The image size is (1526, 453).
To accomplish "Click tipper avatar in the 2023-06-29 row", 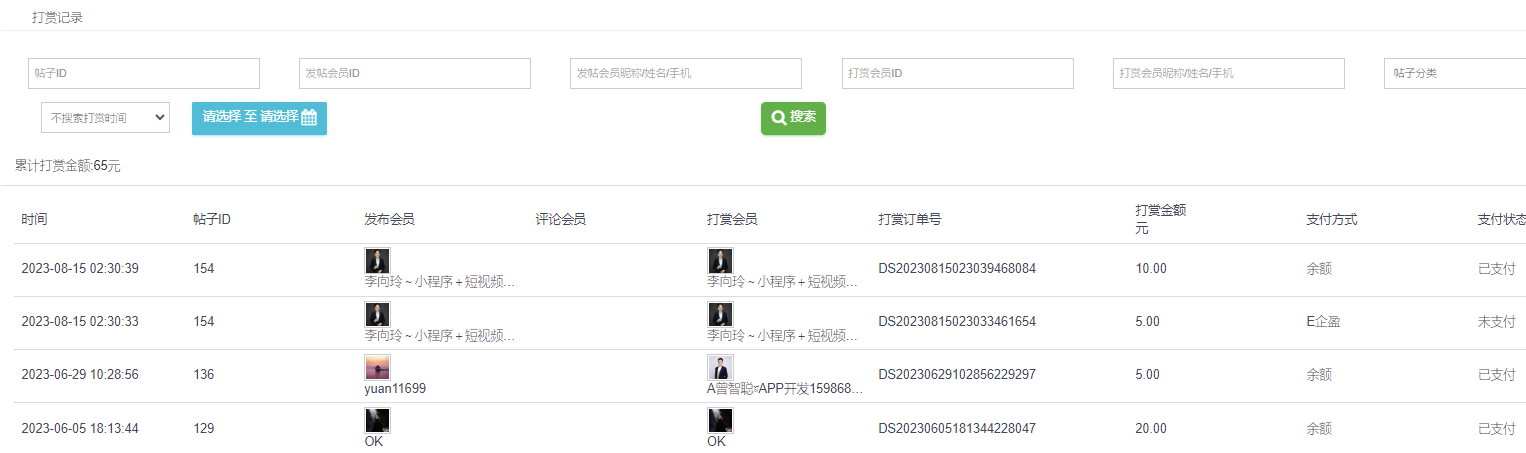I will pos(720,367).
